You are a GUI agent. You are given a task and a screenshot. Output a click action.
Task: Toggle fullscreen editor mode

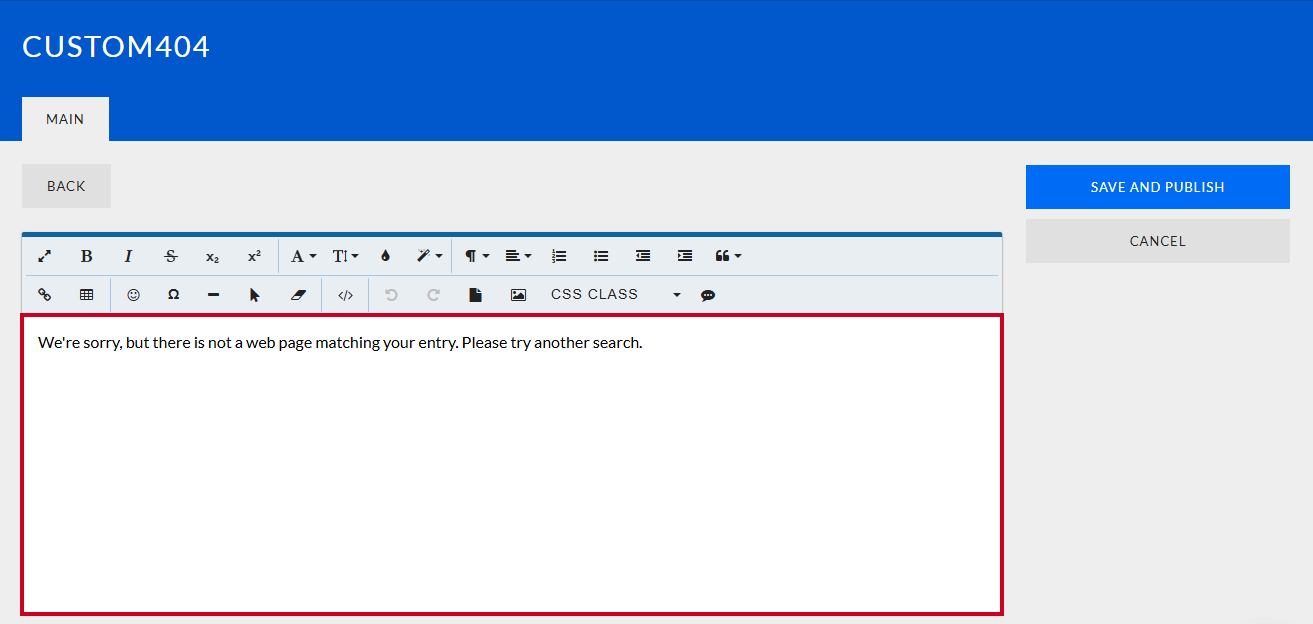click(x=44, y=256)
